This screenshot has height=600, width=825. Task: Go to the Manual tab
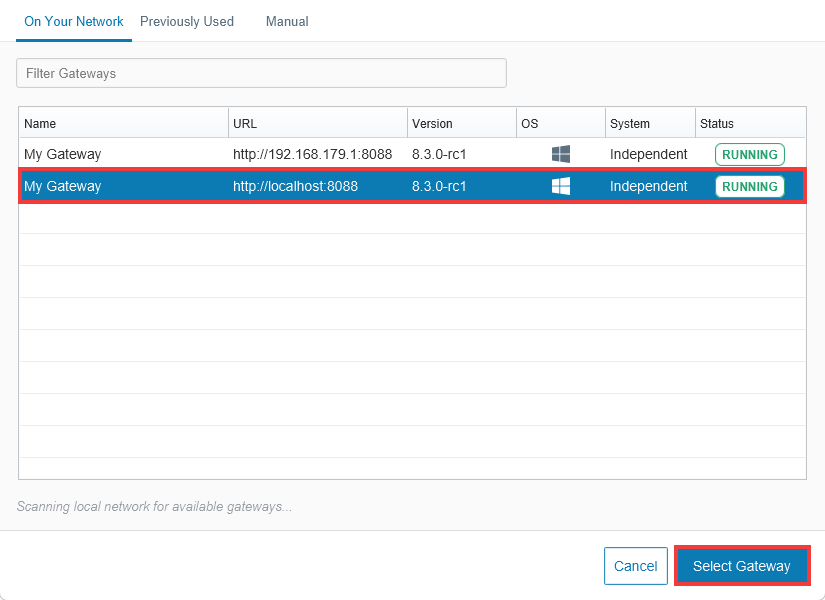287,22
